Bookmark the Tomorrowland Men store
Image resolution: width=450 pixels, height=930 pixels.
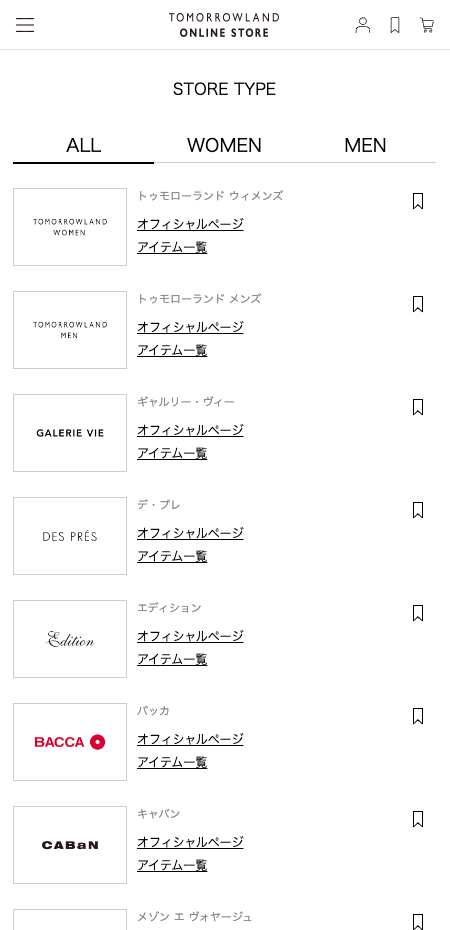418,304
